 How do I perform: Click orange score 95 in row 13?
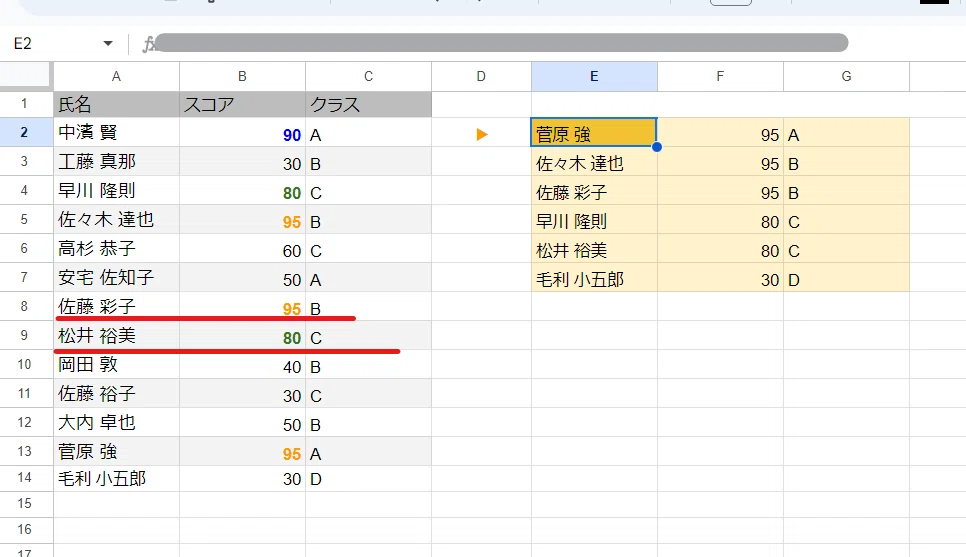242,450
